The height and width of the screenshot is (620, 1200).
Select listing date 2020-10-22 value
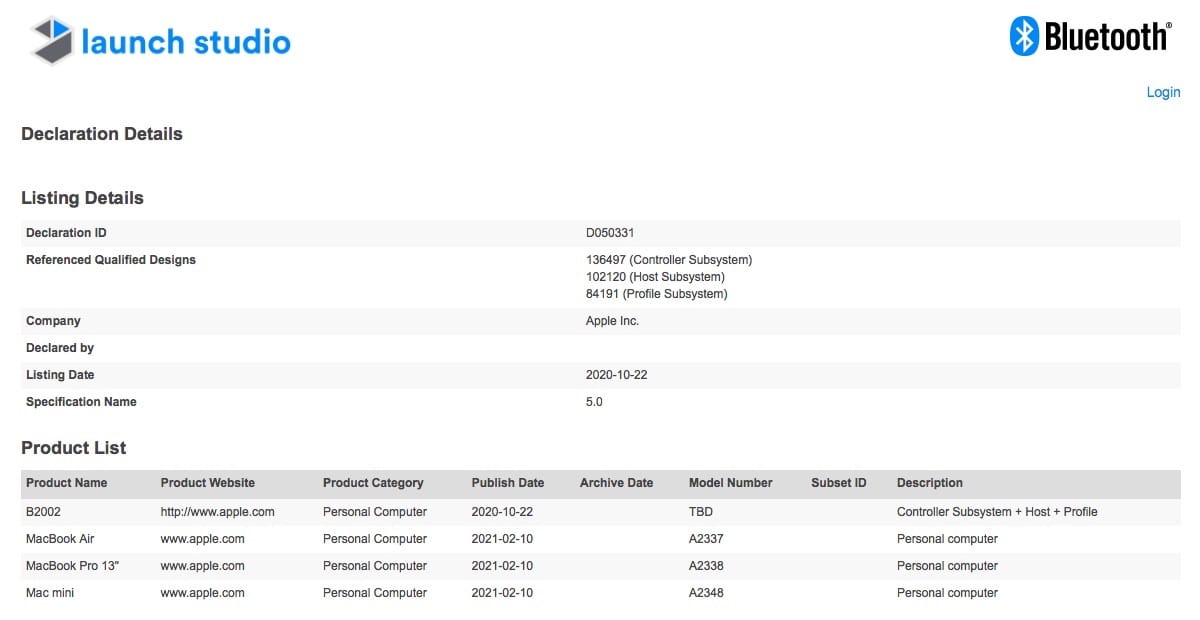(617, 375)
